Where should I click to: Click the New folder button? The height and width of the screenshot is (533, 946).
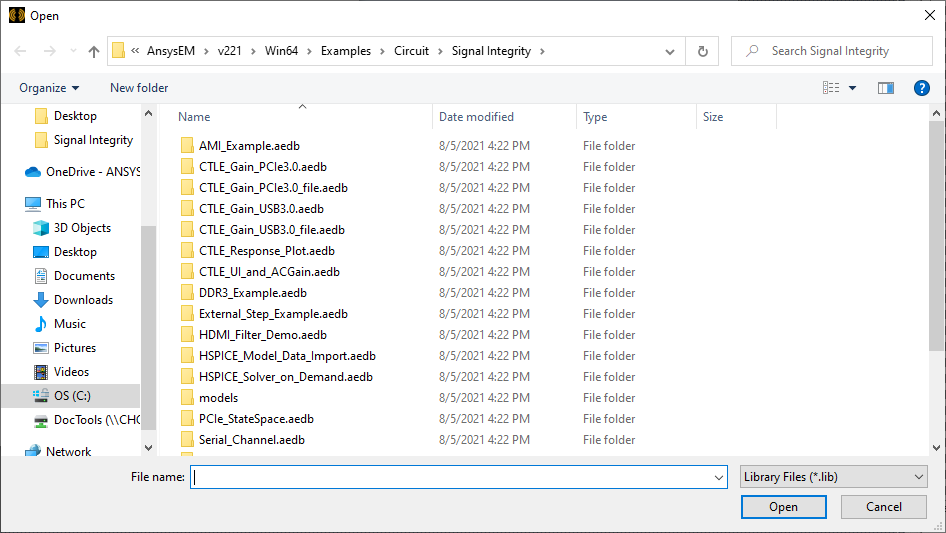click(x=139, y=88)
